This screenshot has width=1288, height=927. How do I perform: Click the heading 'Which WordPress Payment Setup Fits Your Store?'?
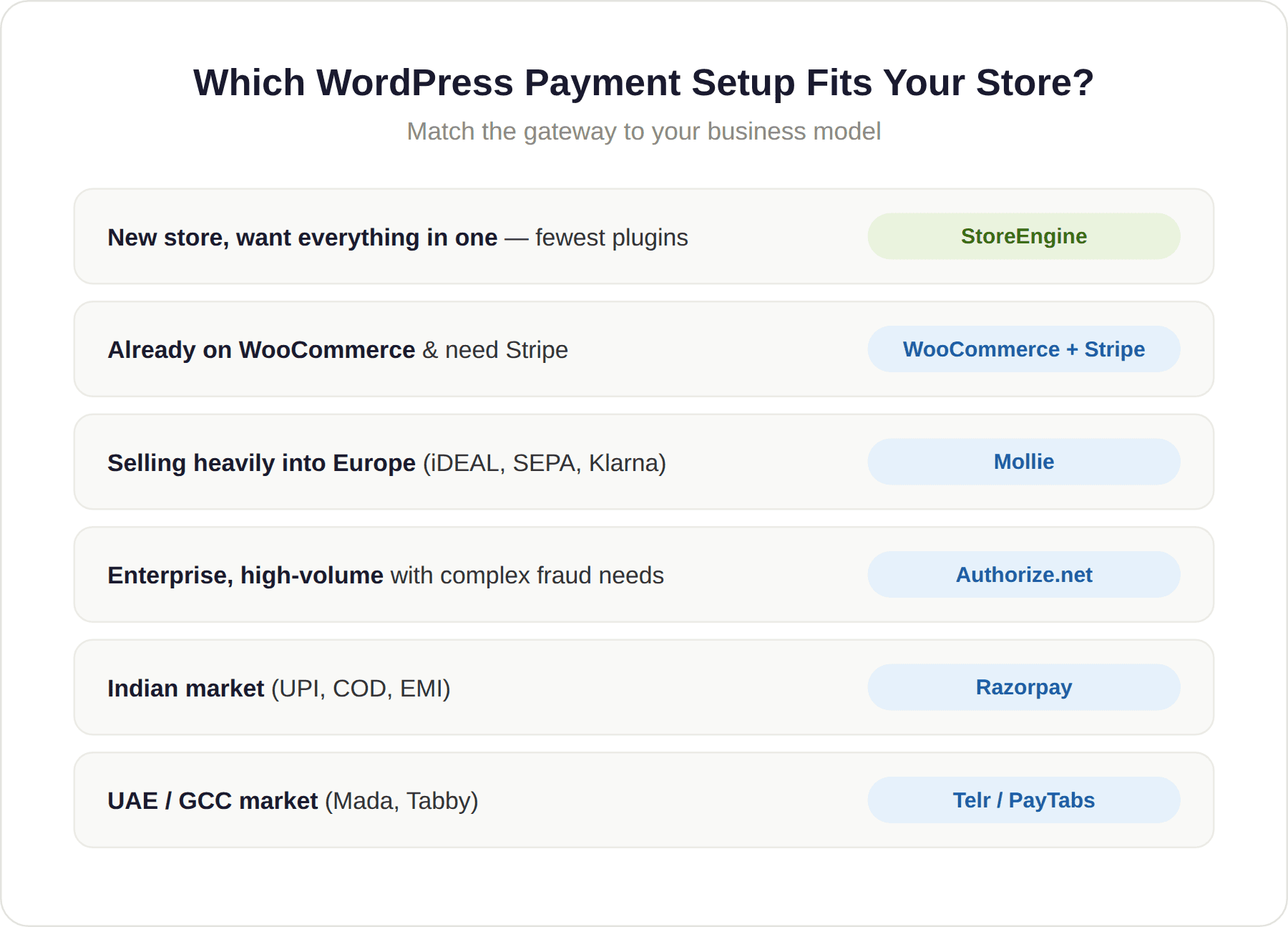pyautogui.click(x=643, y=82)
